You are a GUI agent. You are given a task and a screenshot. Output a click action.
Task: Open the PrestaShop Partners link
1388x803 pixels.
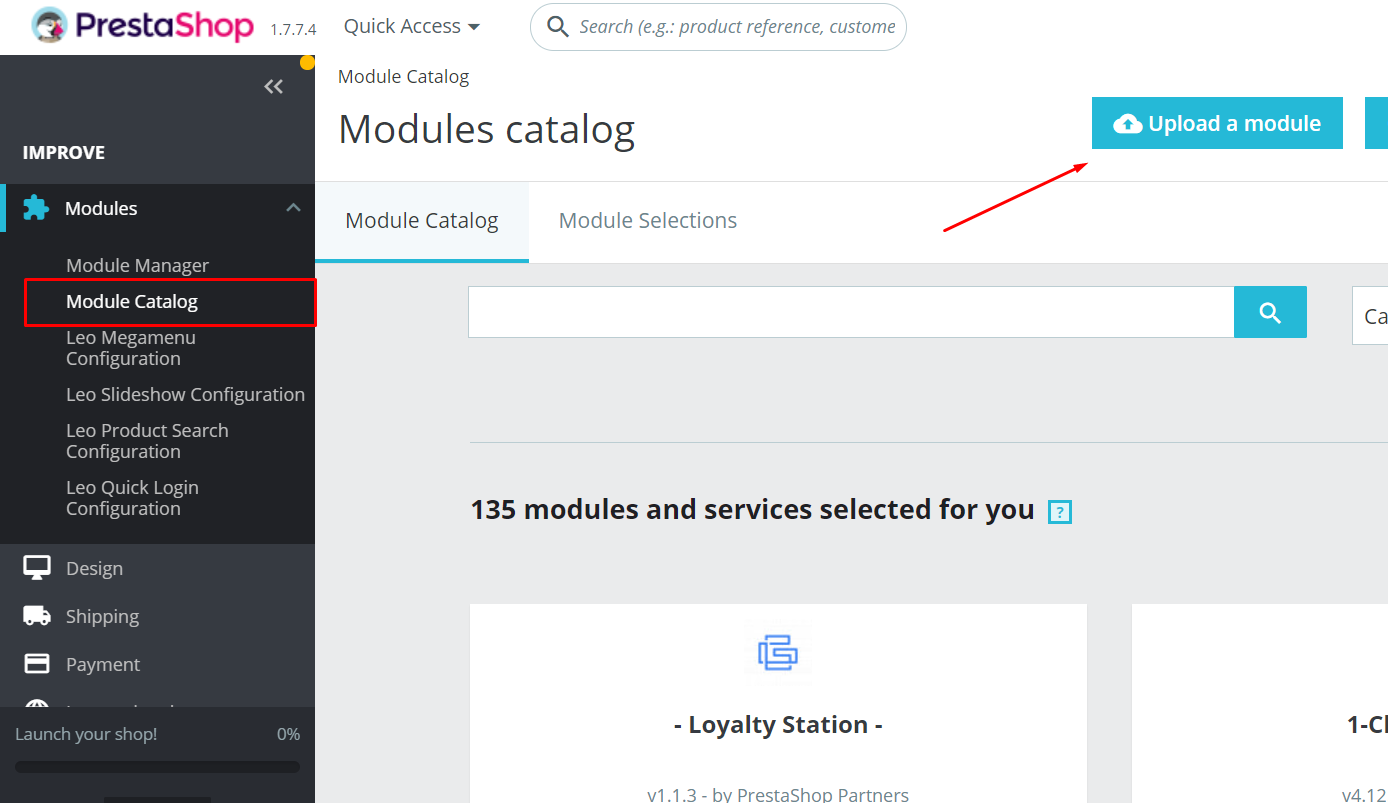coord(822,793)
